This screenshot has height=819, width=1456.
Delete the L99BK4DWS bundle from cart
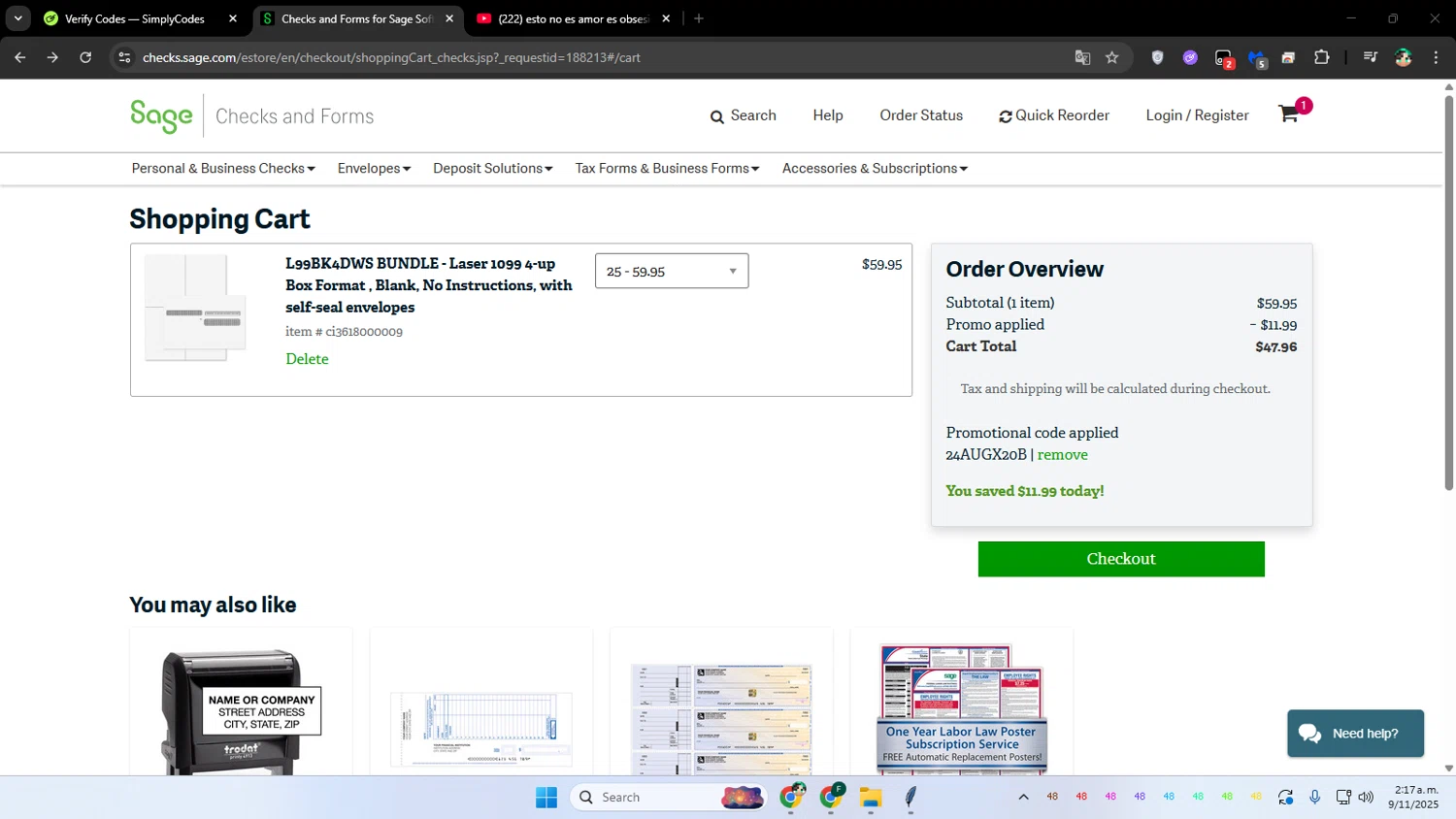307,358
